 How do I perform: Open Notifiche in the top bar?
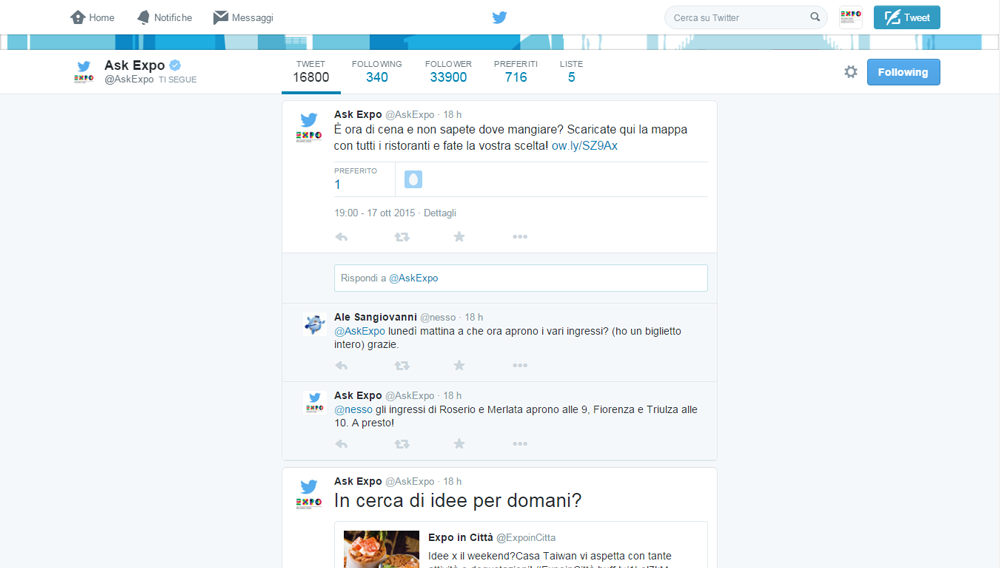point(165,17)
